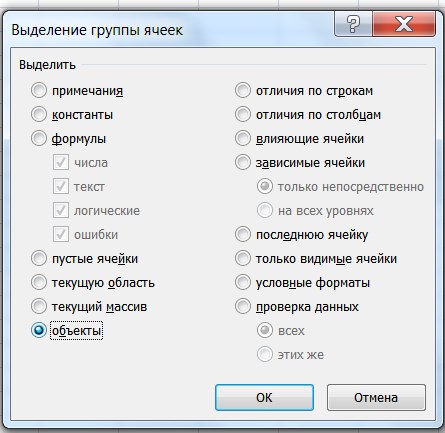Choose зависимые ячейки radio button
Screen dimensions: 445x433
pos(243,162)
